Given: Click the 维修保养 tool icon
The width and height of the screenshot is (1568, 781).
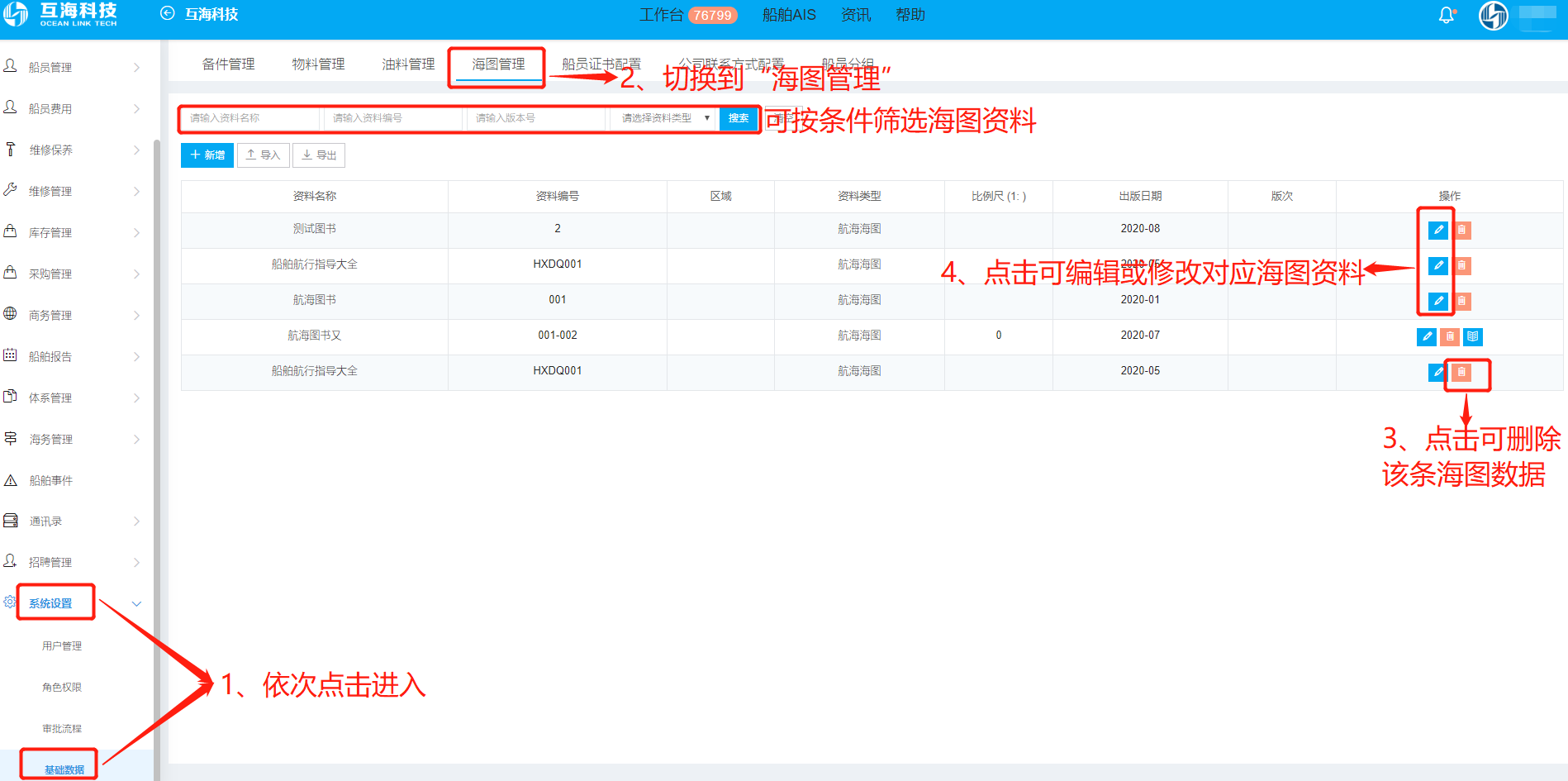Looking at the screenshot, I should point(11,149).
